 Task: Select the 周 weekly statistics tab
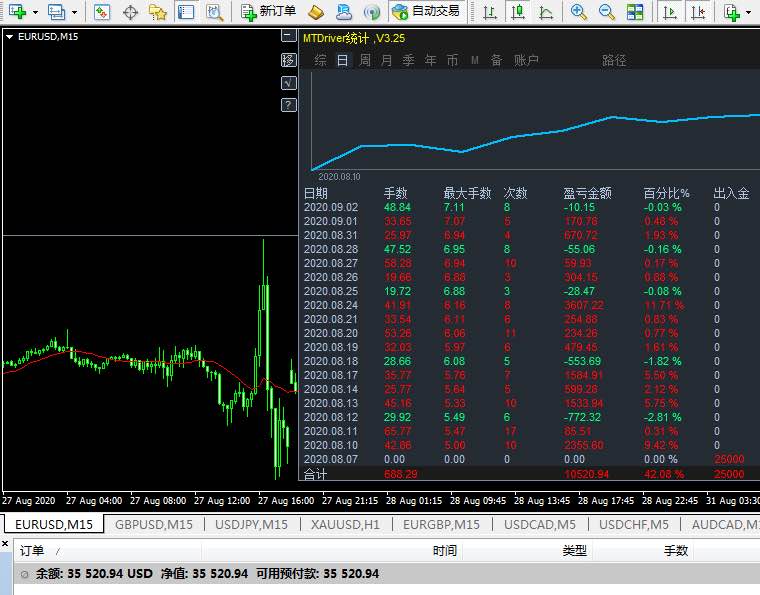pyautogui.click(x=364, y=60)
